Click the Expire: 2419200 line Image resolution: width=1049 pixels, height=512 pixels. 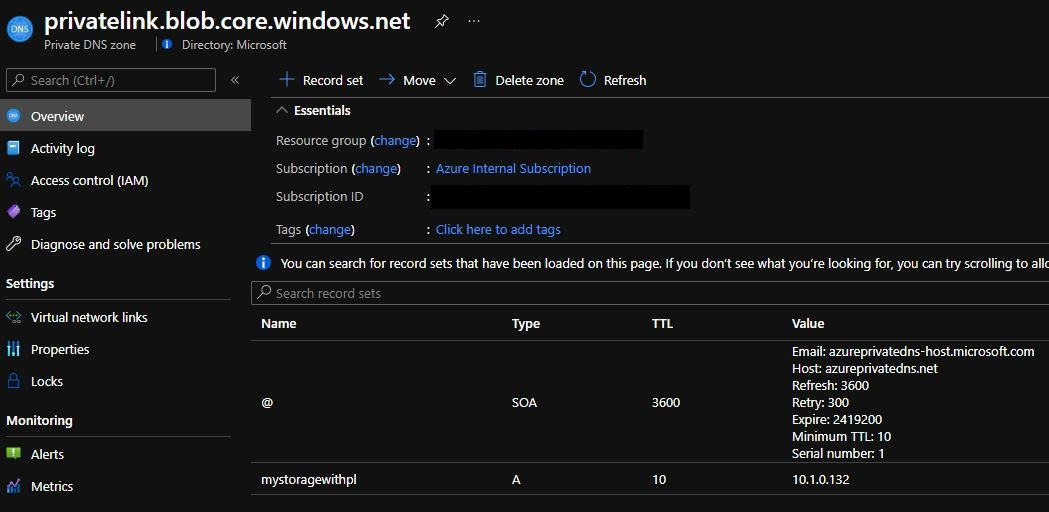837,420
